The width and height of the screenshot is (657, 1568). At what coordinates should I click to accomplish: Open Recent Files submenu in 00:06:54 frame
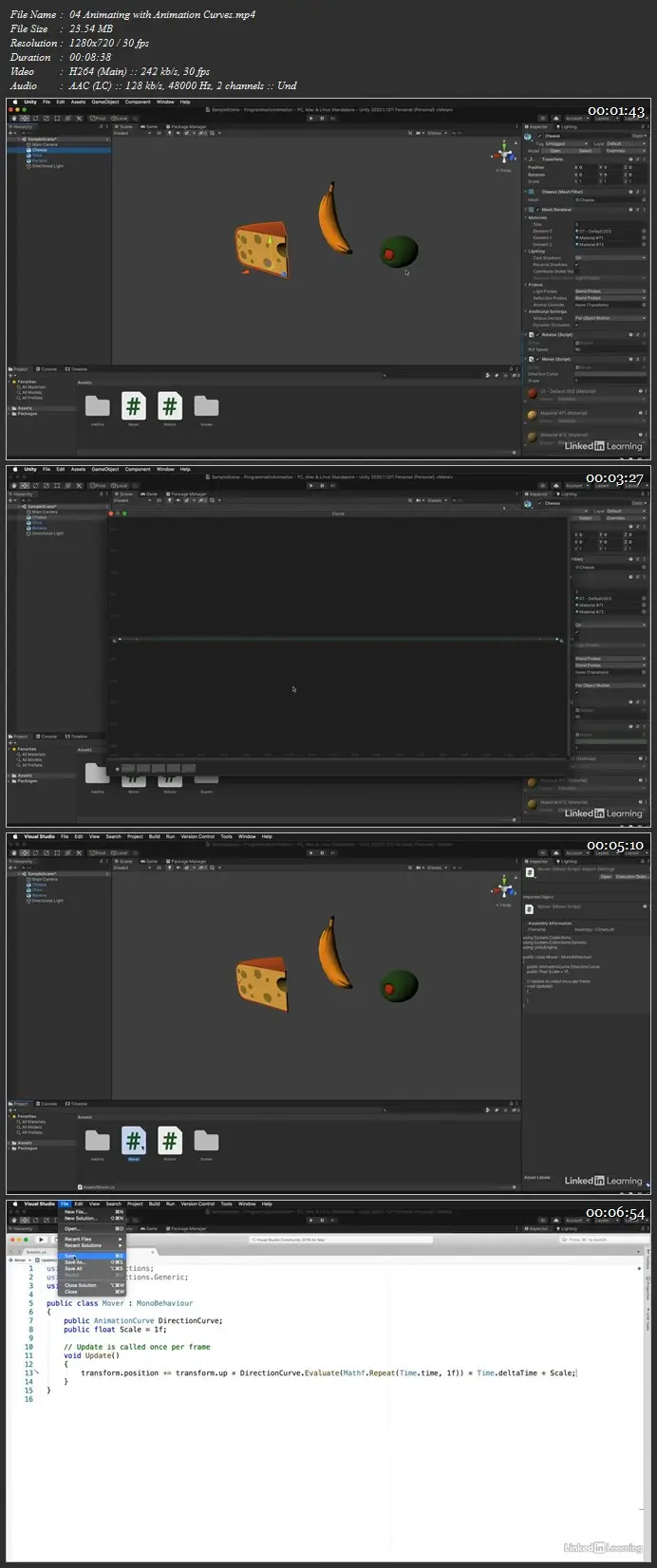point(92,1239)
